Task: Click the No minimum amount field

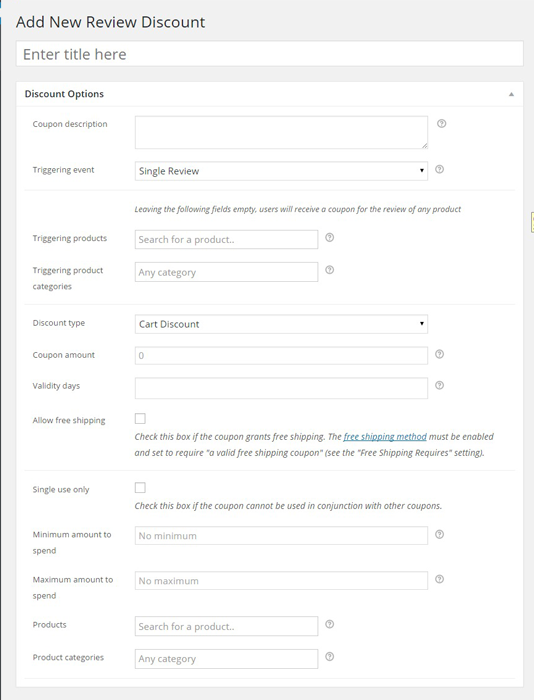Action: click(x=281, y=536)
